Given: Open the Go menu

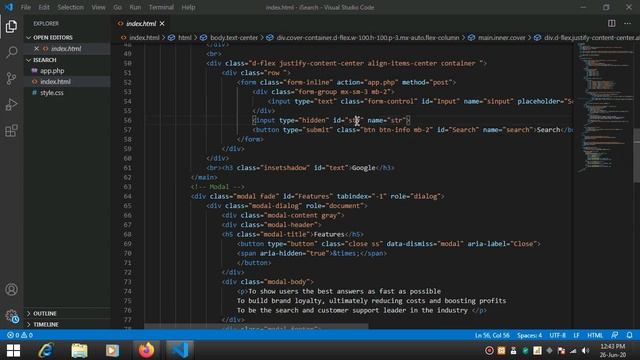Looking at the screenshot, I should 118,7.
